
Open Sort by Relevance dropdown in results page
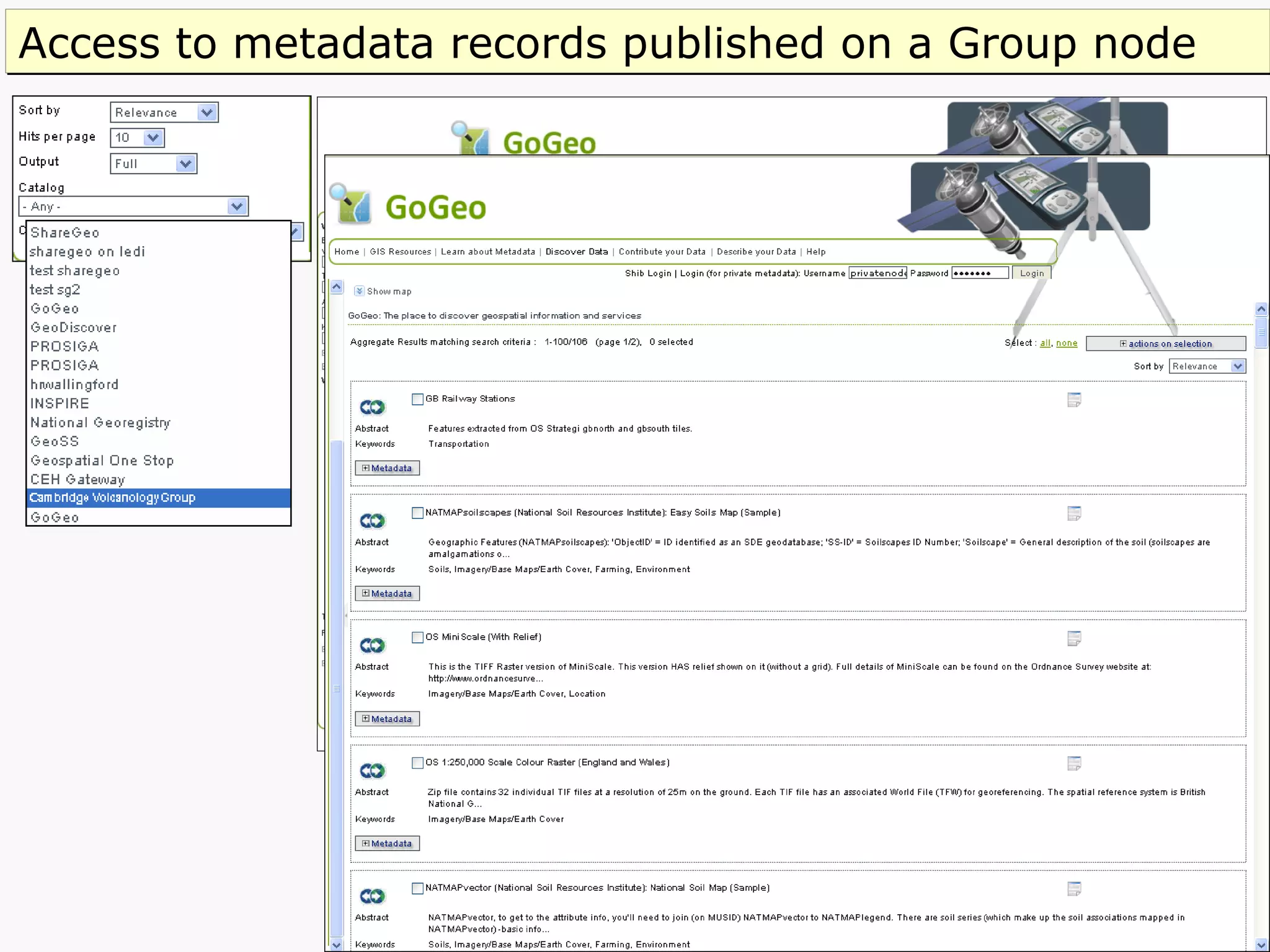tap(1207, 366)
